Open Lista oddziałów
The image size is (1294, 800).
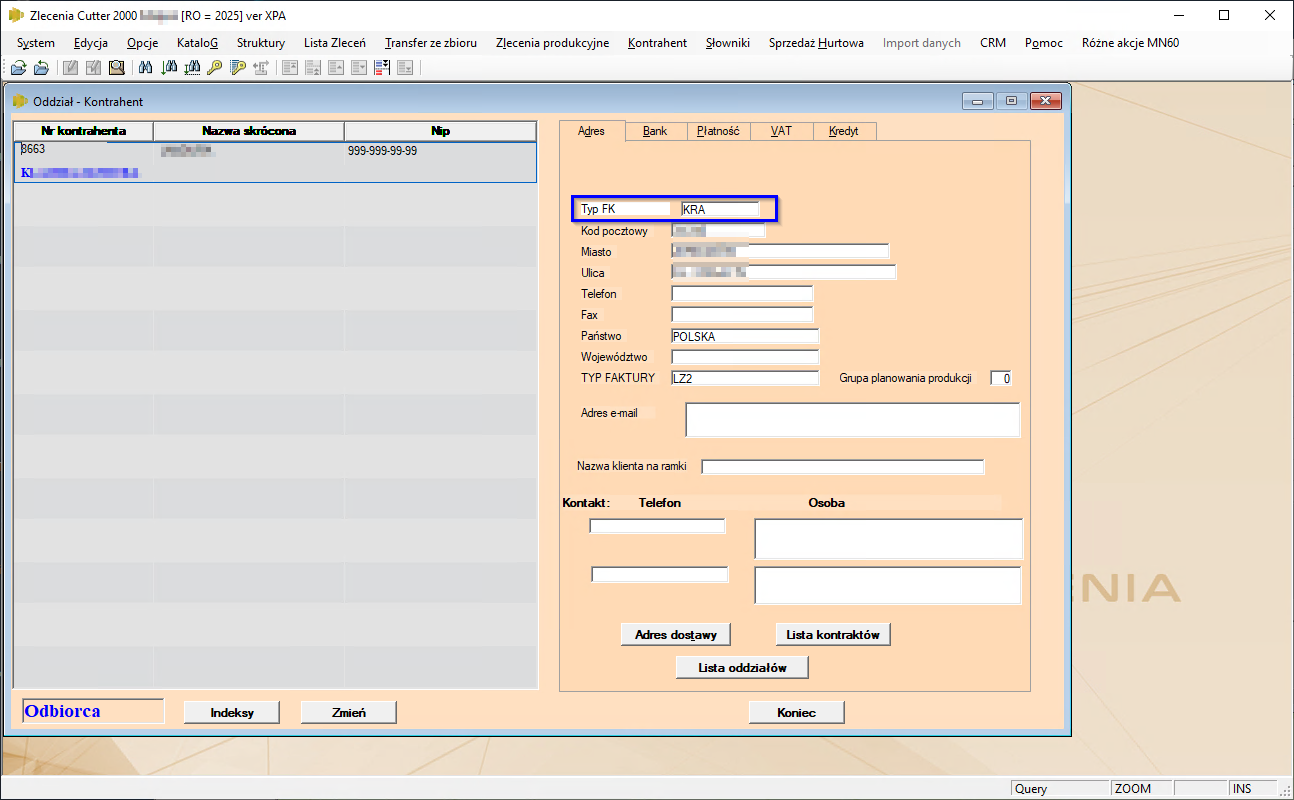pos(743,667)
